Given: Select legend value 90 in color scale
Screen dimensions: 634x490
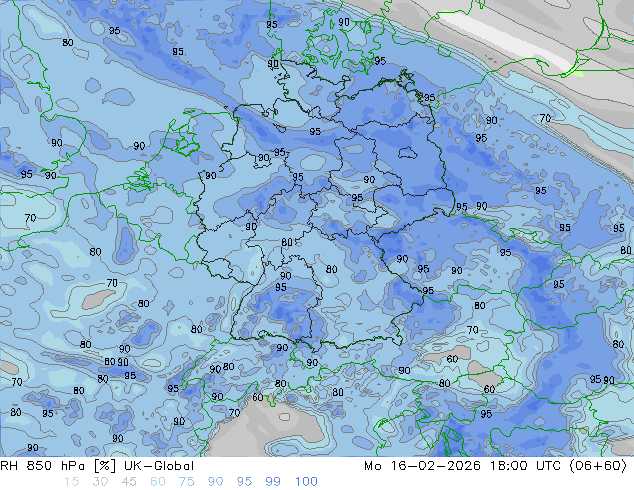Looking at the screenshot, I should pos(216,482).
